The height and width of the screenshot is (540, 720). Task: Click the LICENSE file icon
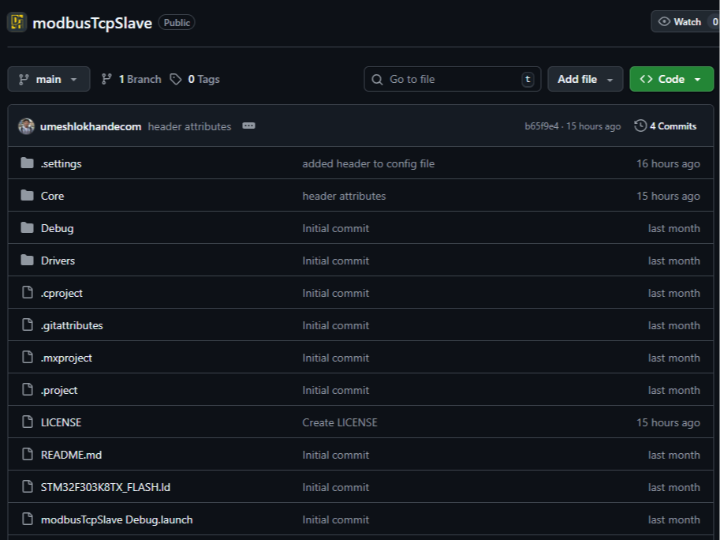[x=27, y=423]
